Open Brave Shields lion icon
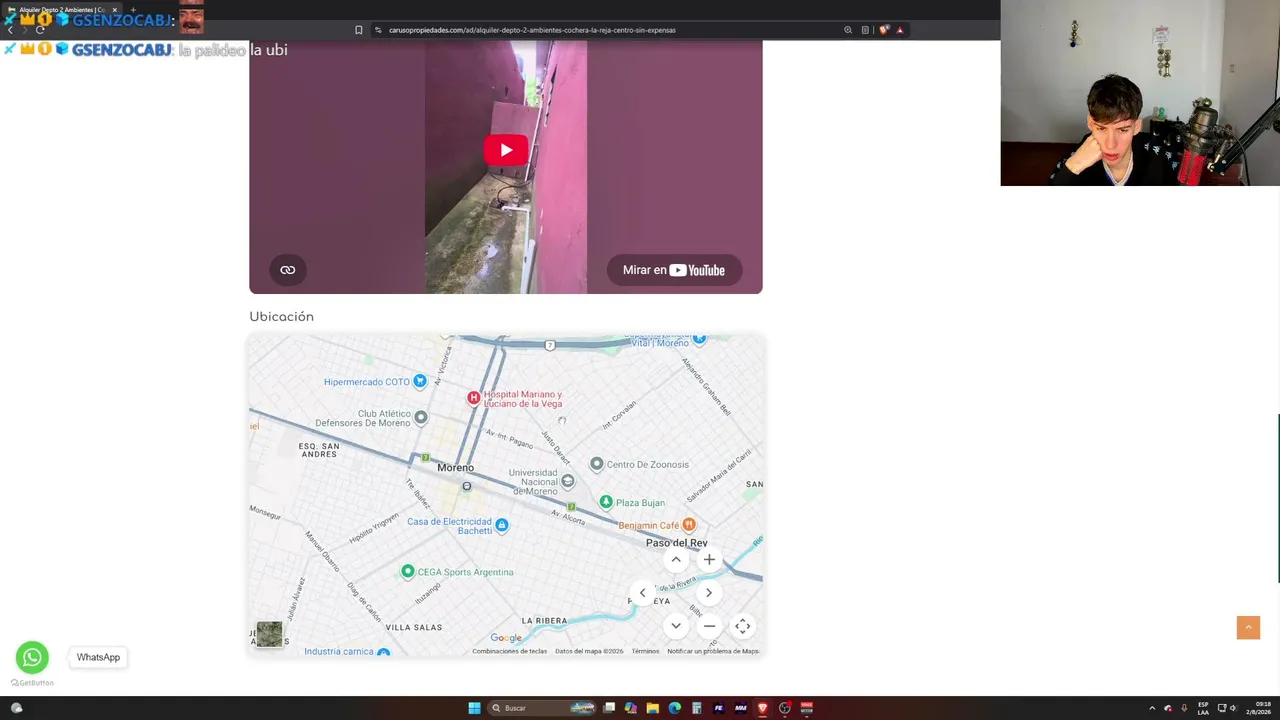Image resolution: width=1280 pixels, height=720 pixels. click(x=884, y=30)
